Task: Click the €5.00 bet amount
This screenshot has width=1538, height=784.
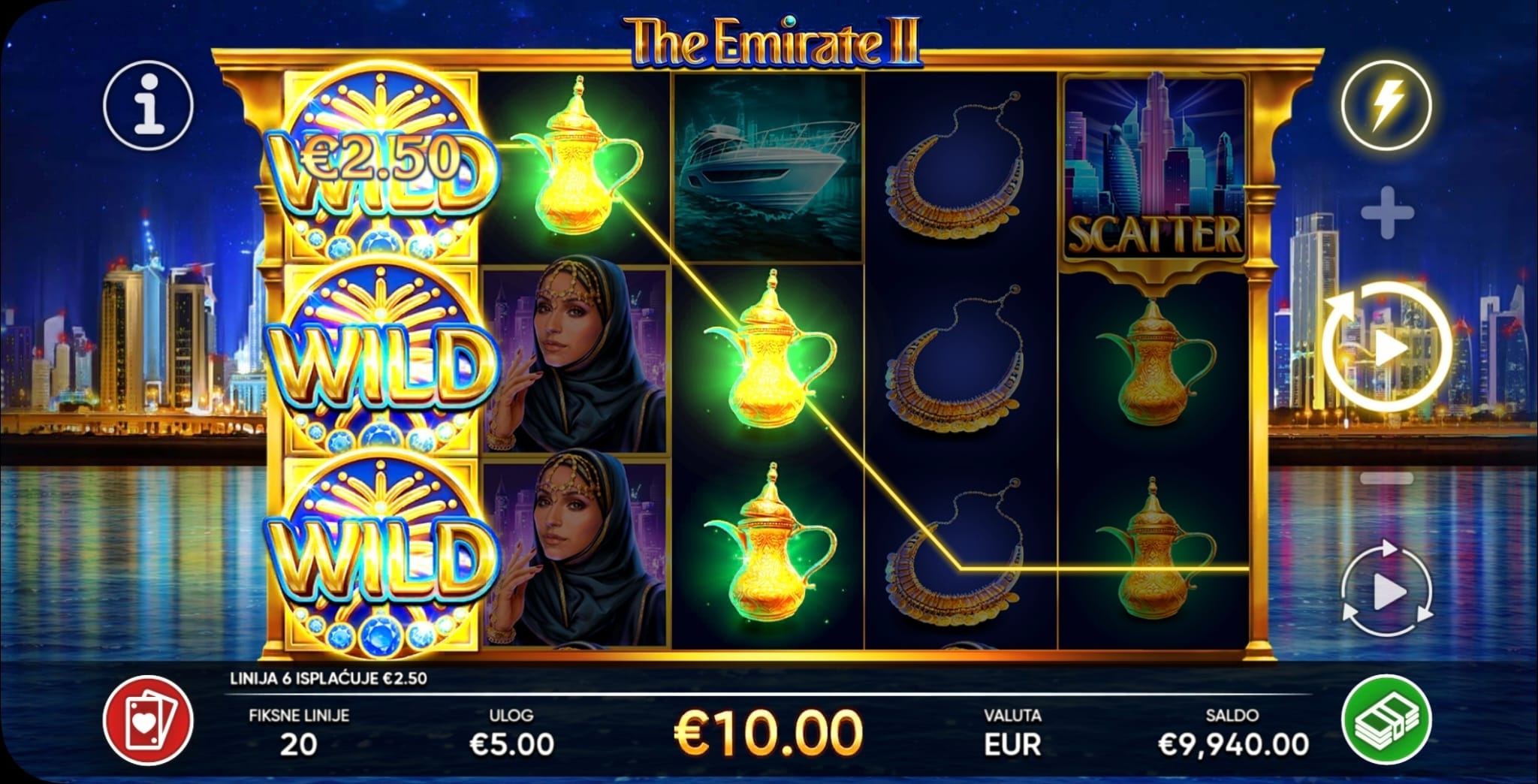Action: pyautogui.click(x=511, y=744)
